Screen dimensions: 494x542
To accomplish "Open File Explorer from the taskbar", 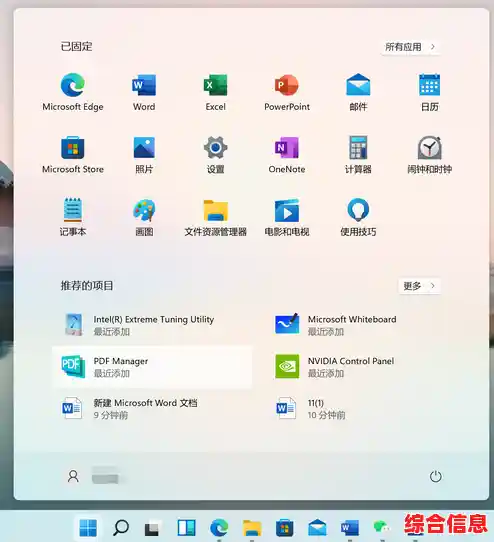I will [x=252, y=528].
